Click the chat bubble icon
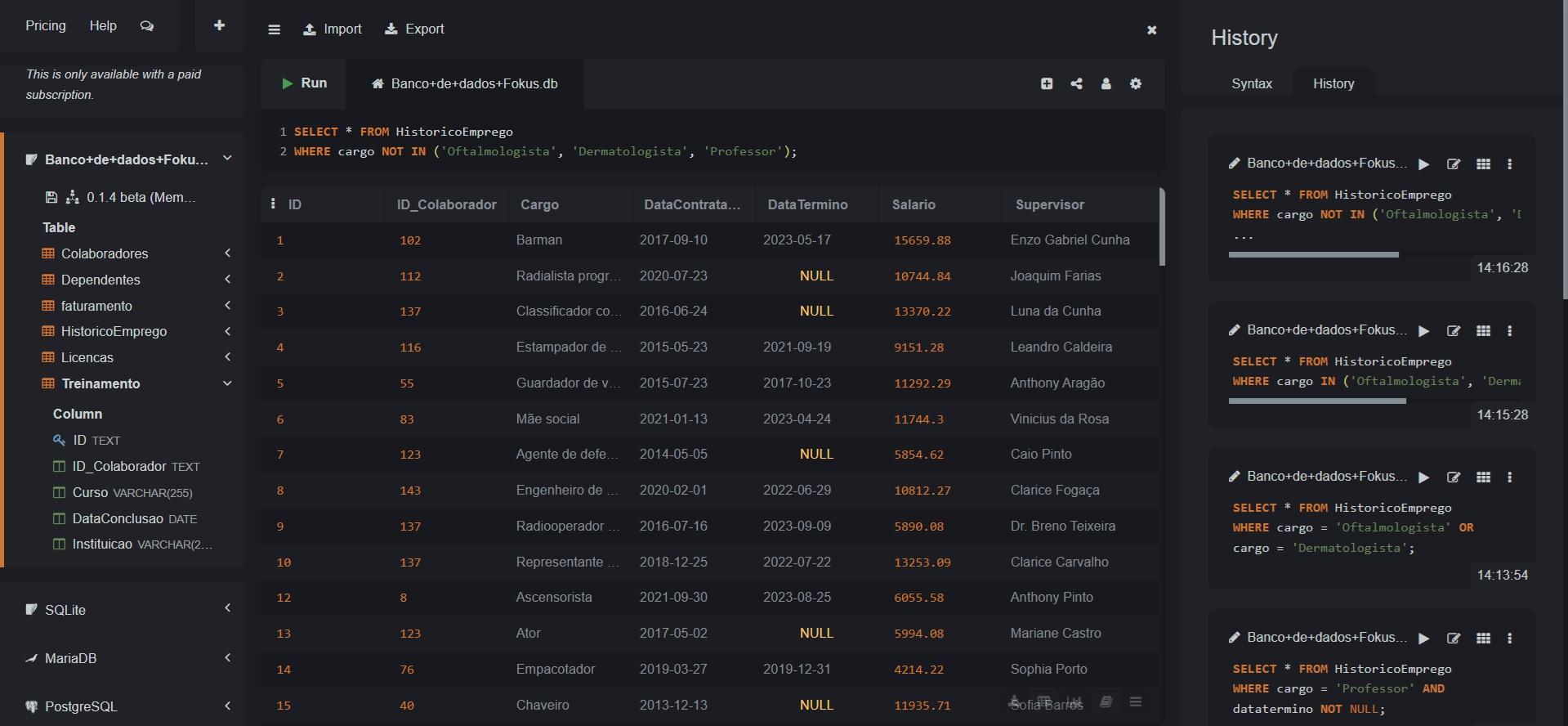The height and width of the screenshot is (726, 1568). click(x=147, y=26)
